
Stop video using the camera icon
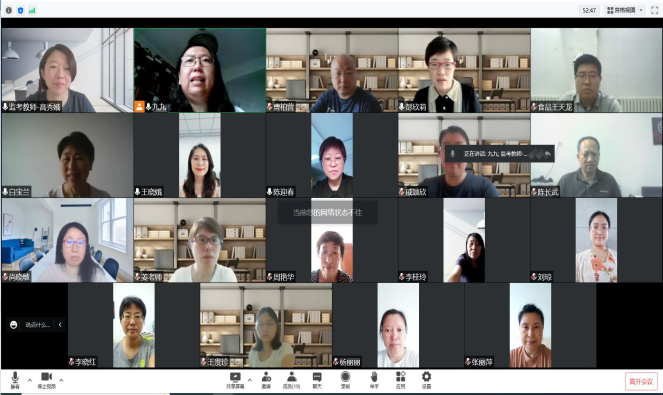47,380
